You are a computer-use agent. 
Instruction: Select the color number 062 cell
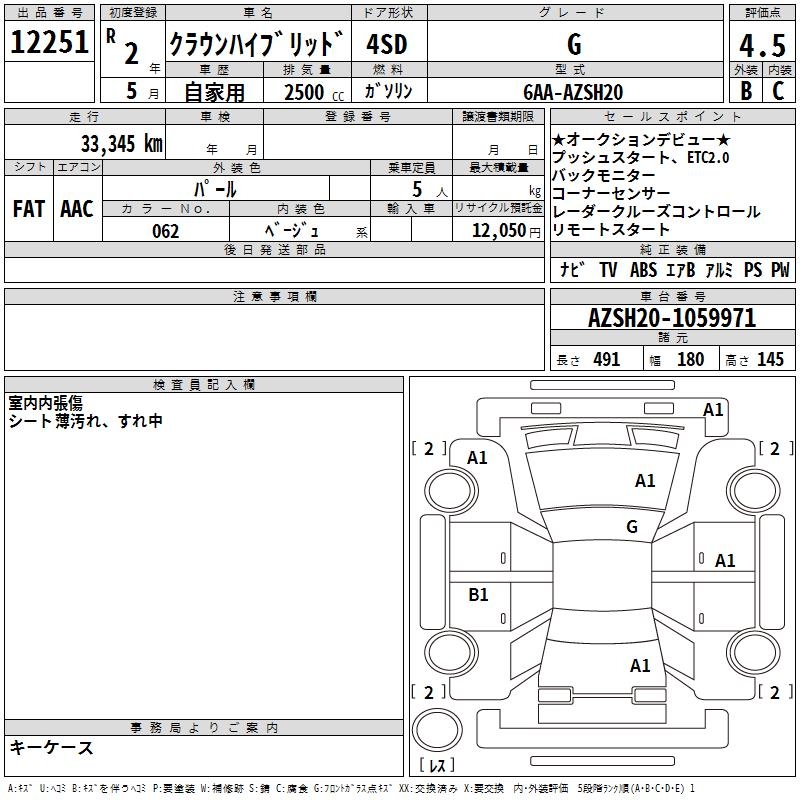[165, 231]
